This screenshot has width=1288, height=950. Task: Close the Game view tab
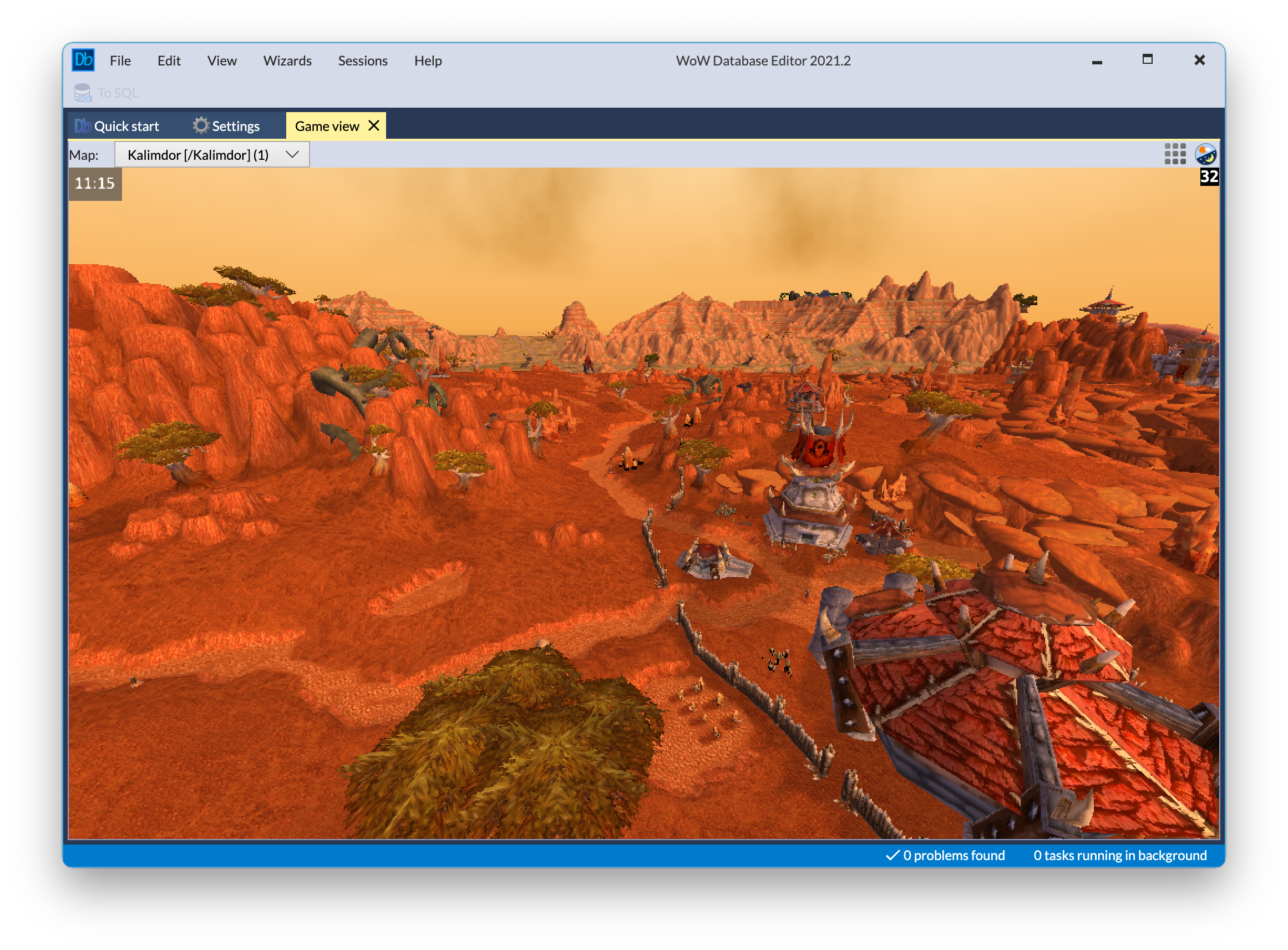click(x=373, y=125)
